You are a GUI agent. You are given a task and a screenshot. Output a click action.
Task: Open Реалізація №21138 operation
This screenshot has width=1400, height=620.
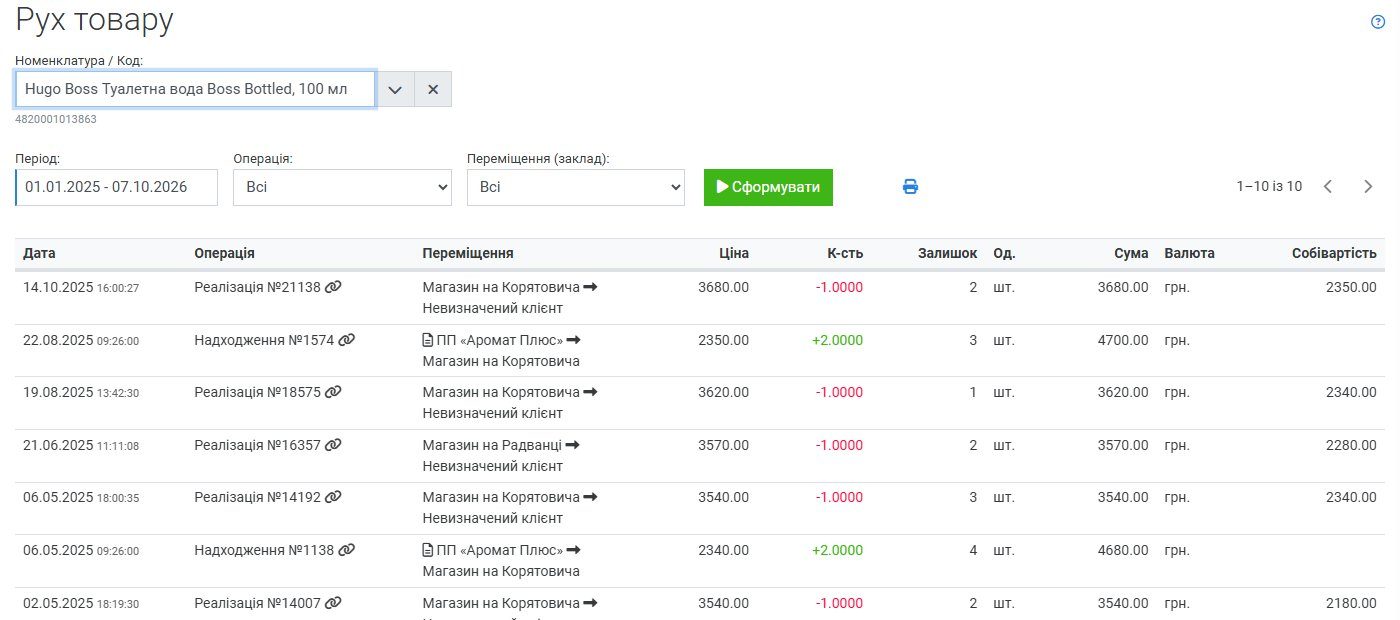pyautogui.click(x=258, y=287)
